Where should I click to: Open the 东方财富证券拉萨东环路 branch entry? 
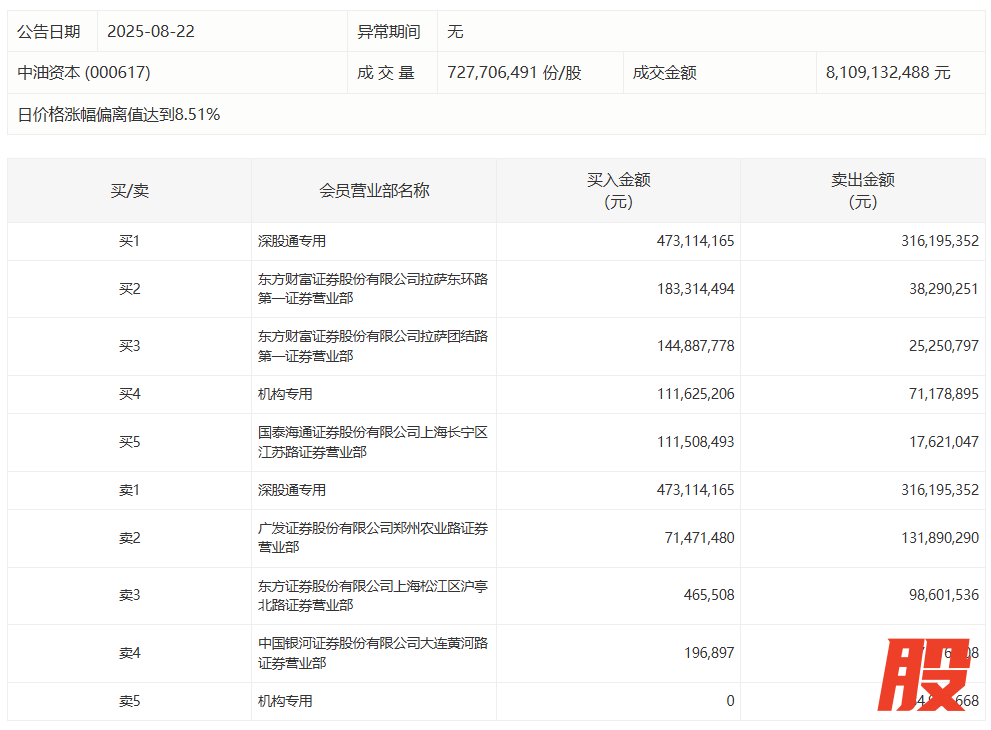tap(372, 289)
